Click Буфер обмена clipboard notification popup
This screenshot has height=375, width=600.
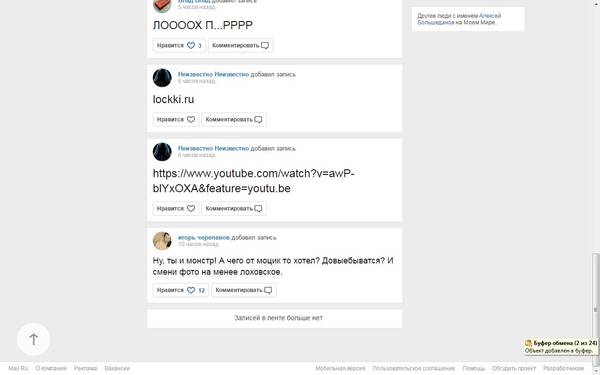(x=561, y=346)
